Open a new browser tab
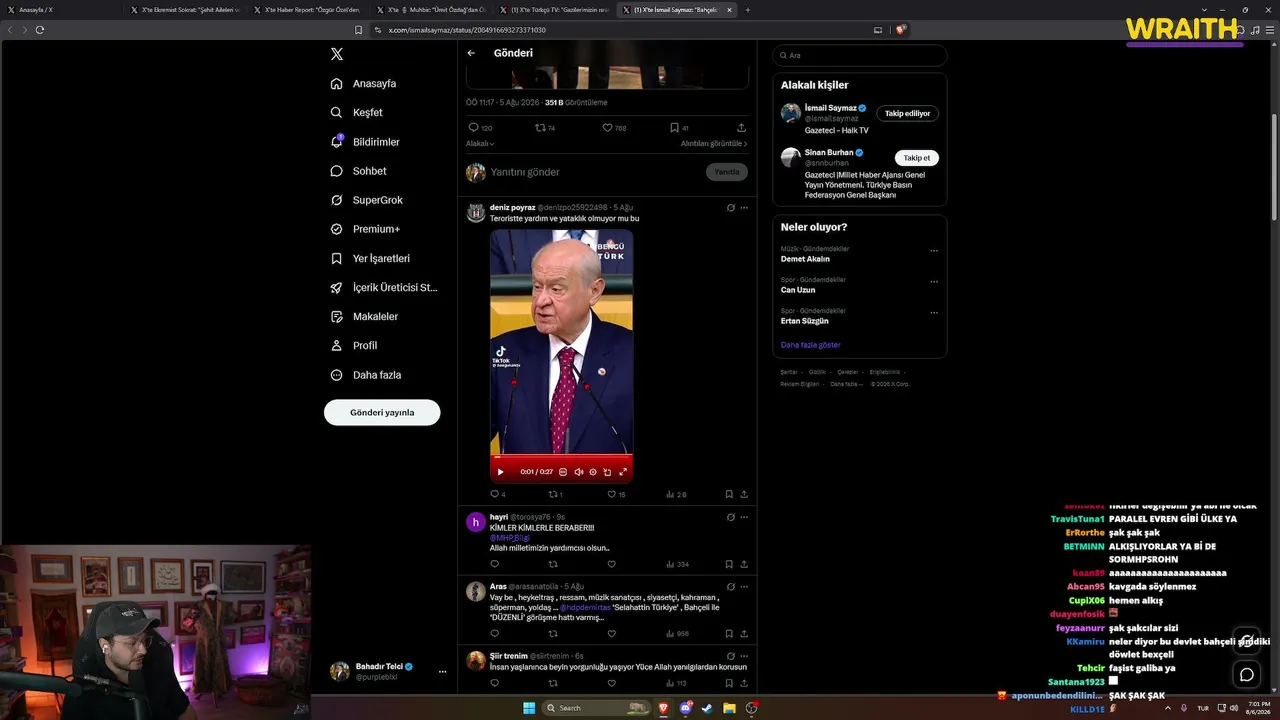The image size is (1280, 720). 748,10
